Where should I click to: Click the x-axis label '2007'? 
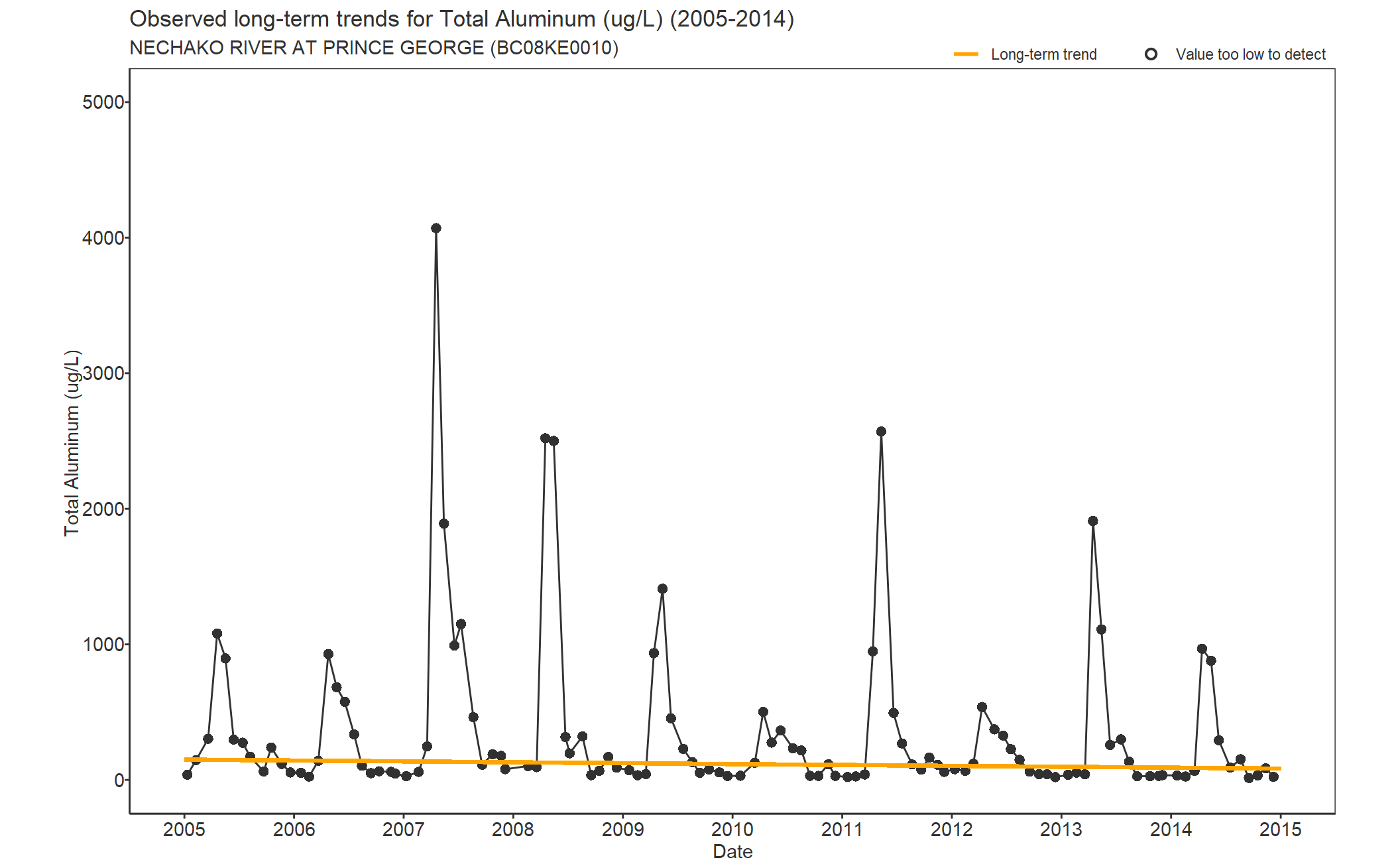click(404, 830)
